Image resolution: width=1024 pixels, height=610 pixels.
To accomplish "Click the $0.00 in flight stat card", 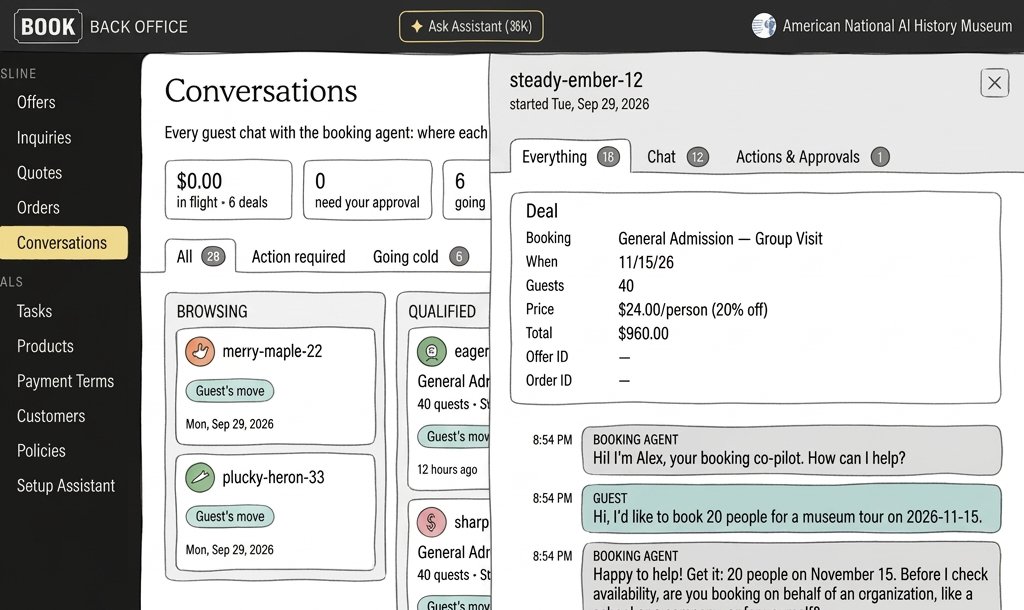I will tap(228, 189).
